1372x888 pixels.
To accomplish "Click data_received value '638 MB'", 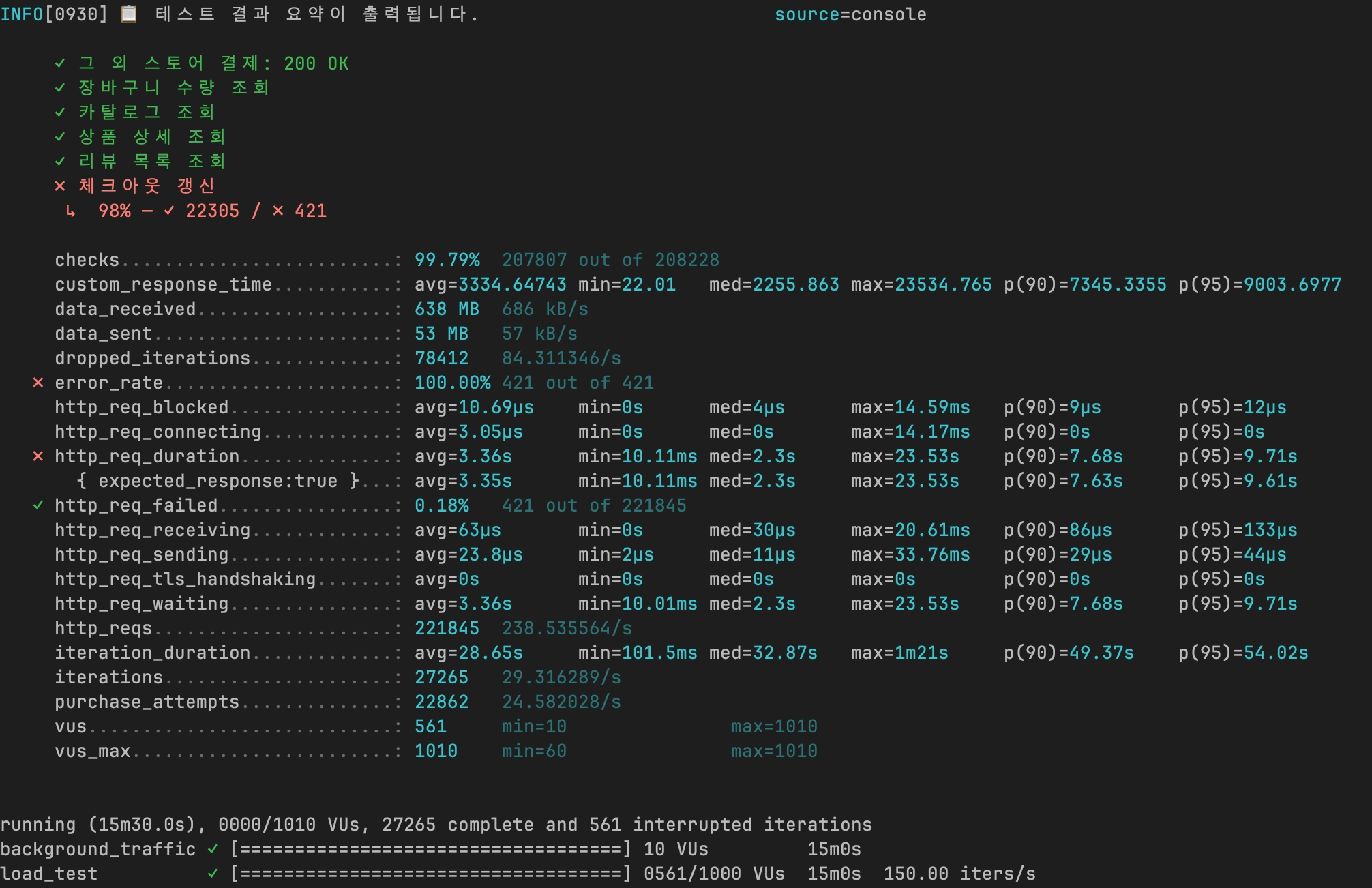I will pyautogui.click(x=447, y=309).
